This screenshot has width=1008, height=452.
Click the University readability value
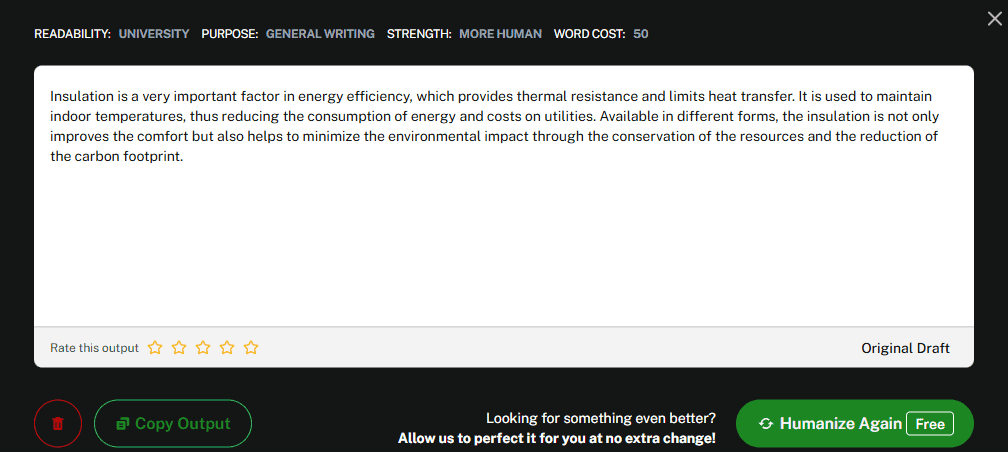pos(154,33)
